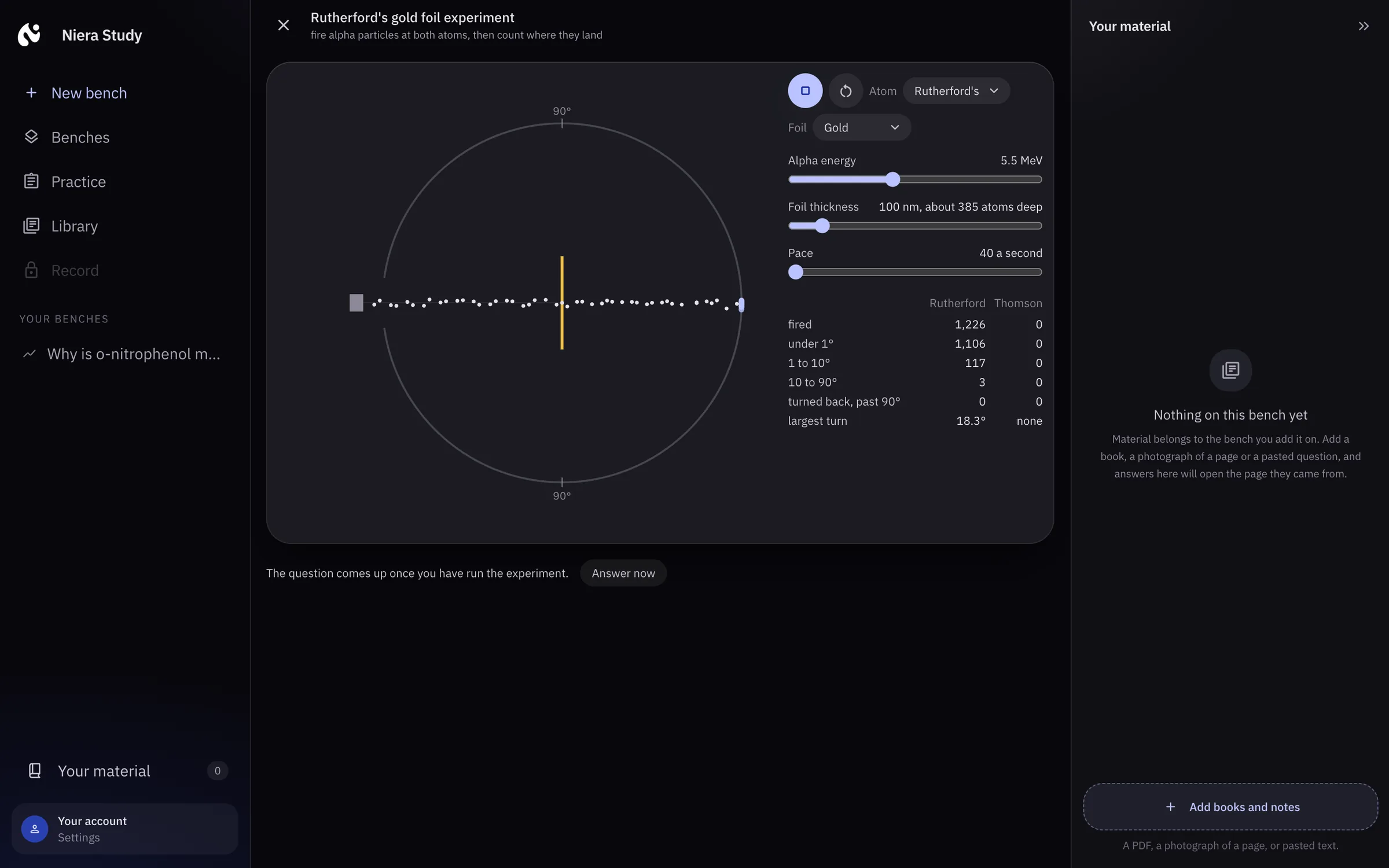Open the o-nitrophenol bench
1389x868 pixels.
[125, 354]
